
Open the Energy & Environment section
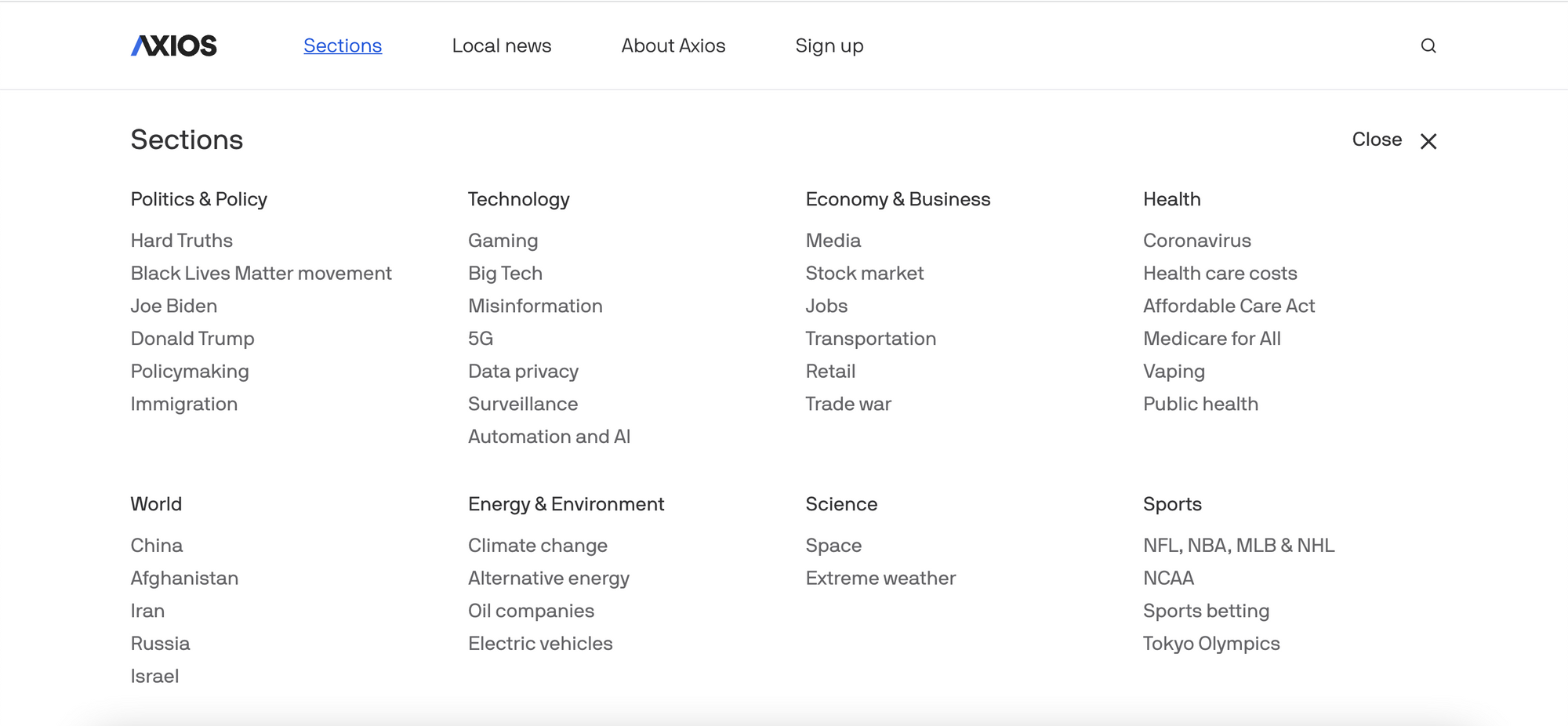(567, 504)
